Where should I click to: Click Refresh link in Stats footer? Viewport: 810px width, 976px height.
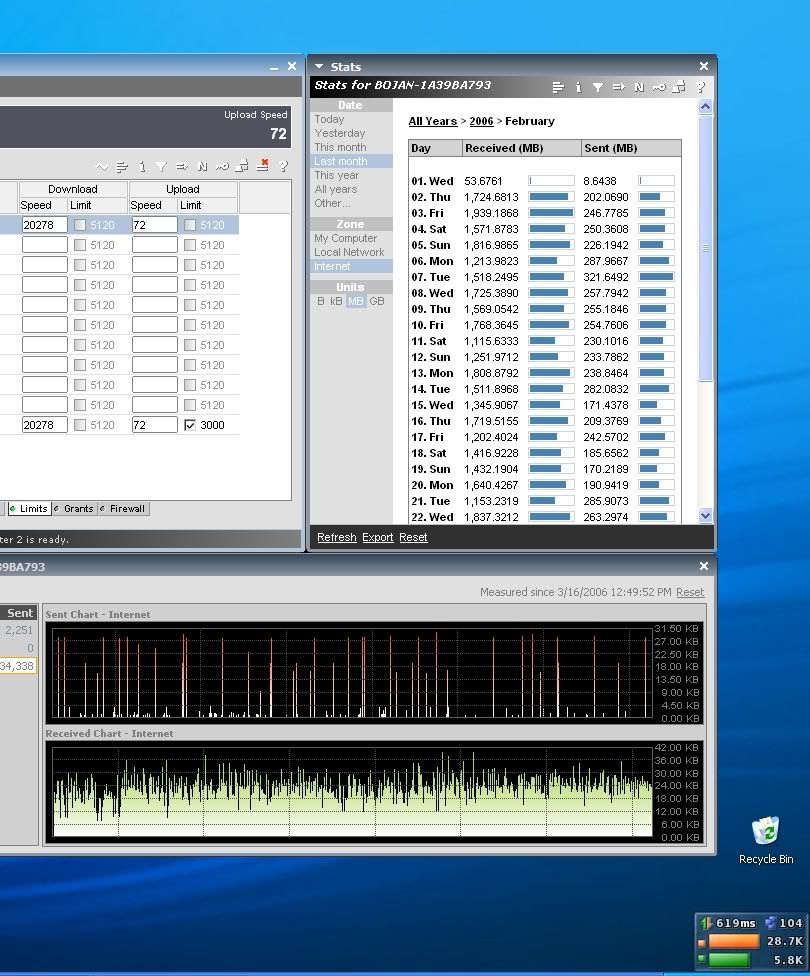[x=337, y=537]
